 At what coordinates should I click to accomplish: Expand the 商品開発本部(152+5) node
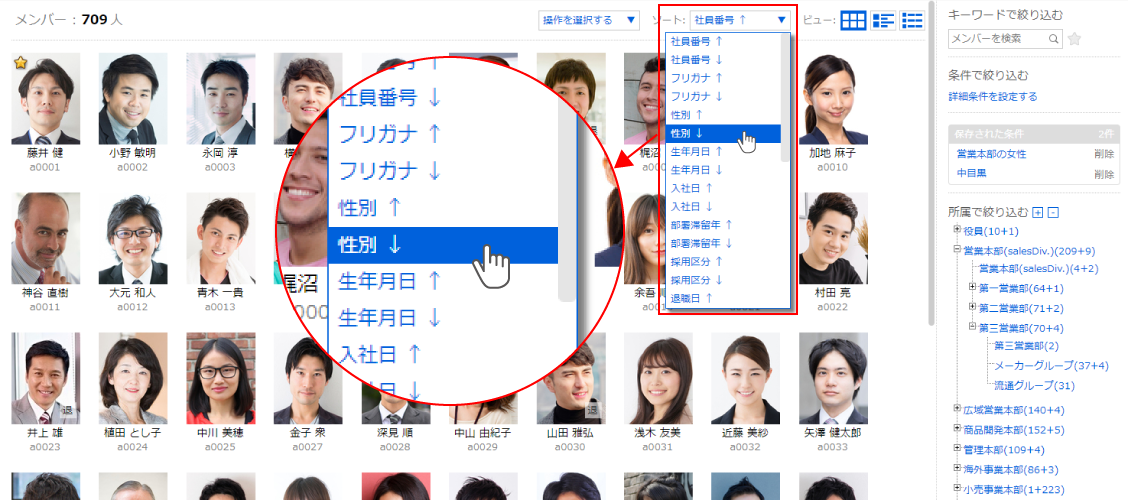pyautogui.click(x=958, y=428)
